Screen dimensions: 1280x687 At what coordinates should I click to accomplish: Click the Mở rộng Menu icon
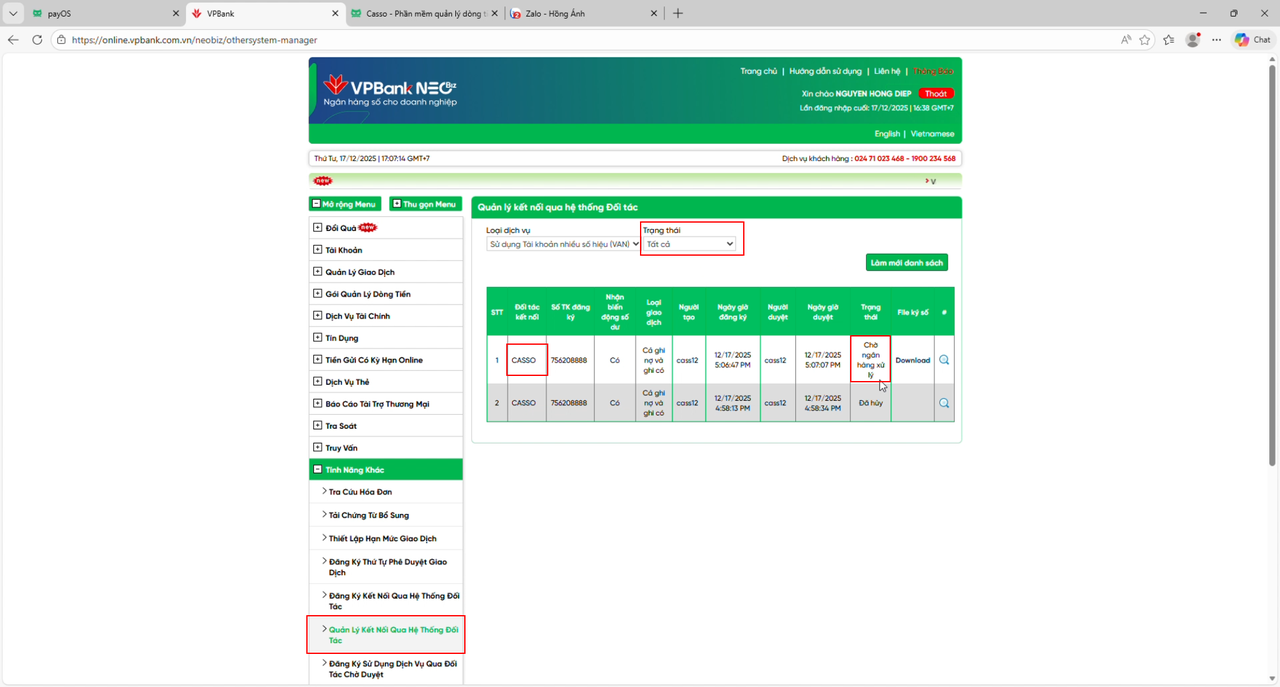tap(318, 203)
